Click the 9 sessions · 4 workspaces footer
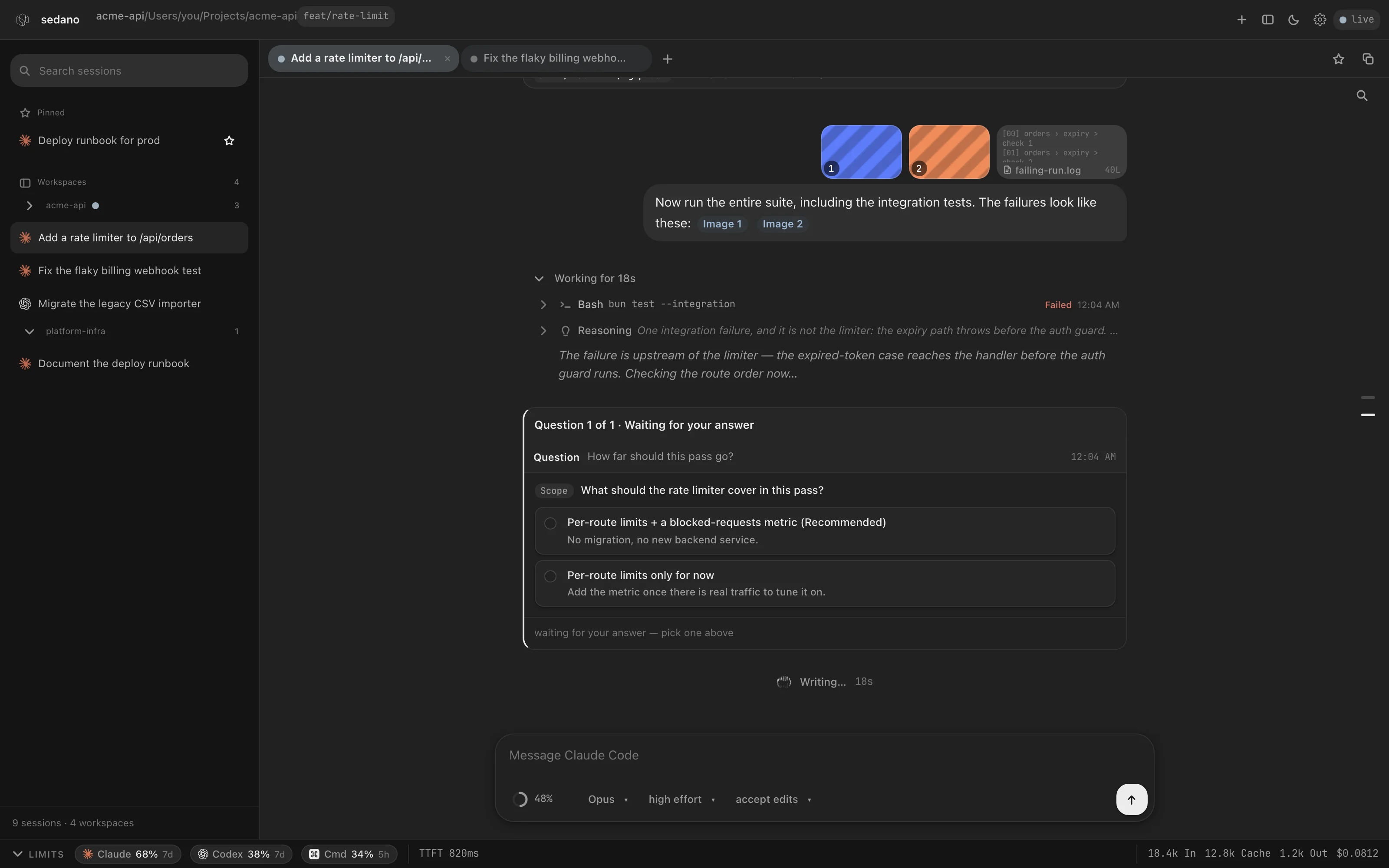Viewport: 1389px width, 868px height. 73,823
